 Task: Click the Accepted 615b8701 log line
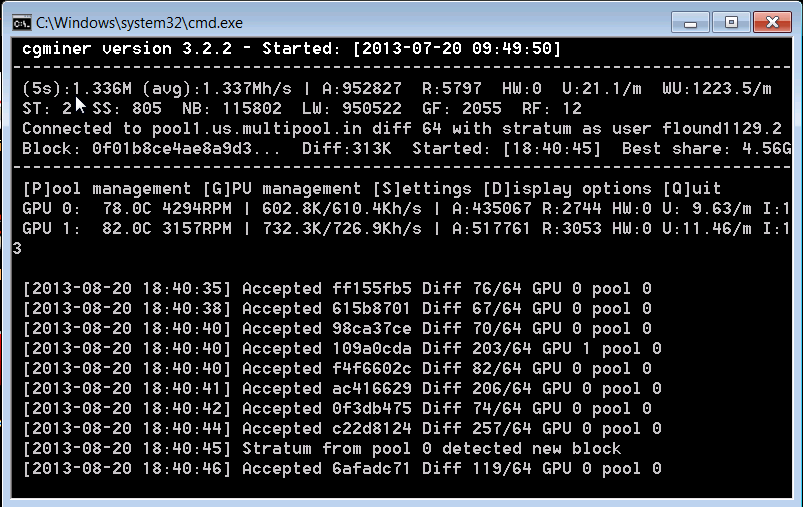click(336, 308)
